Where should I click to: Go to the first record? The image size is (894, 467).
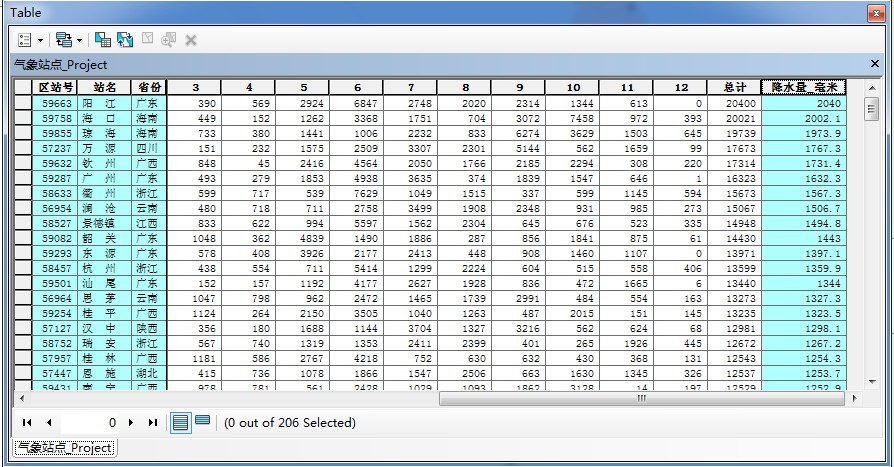(26, 423)
